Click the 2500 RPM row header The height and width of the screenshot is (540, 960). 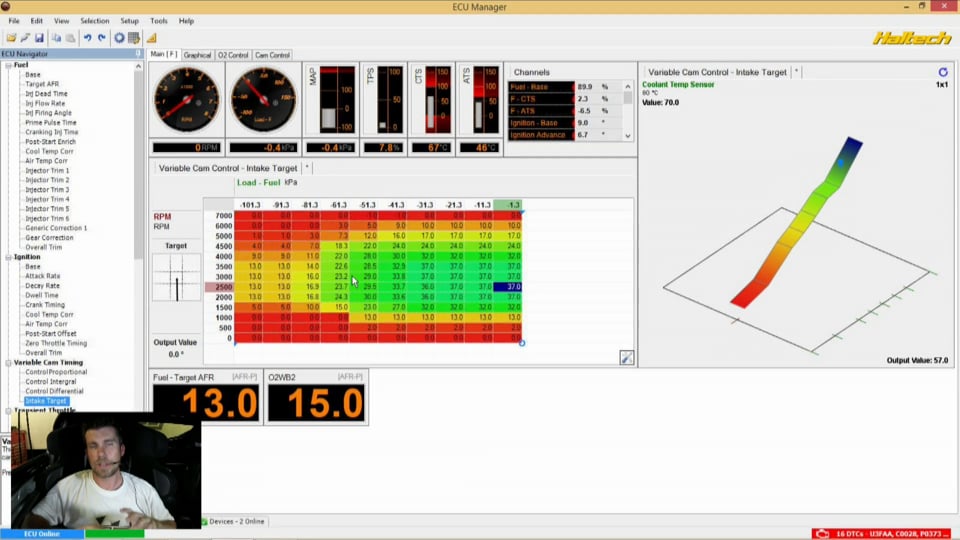coord(219,287)
